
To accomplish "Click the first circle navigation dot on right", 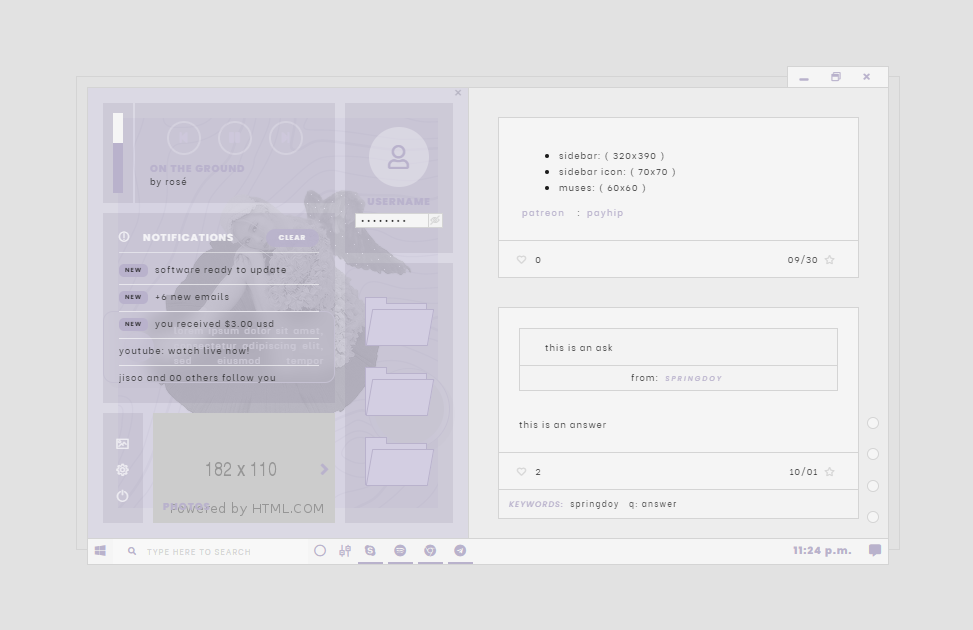I will pos(872,423).
